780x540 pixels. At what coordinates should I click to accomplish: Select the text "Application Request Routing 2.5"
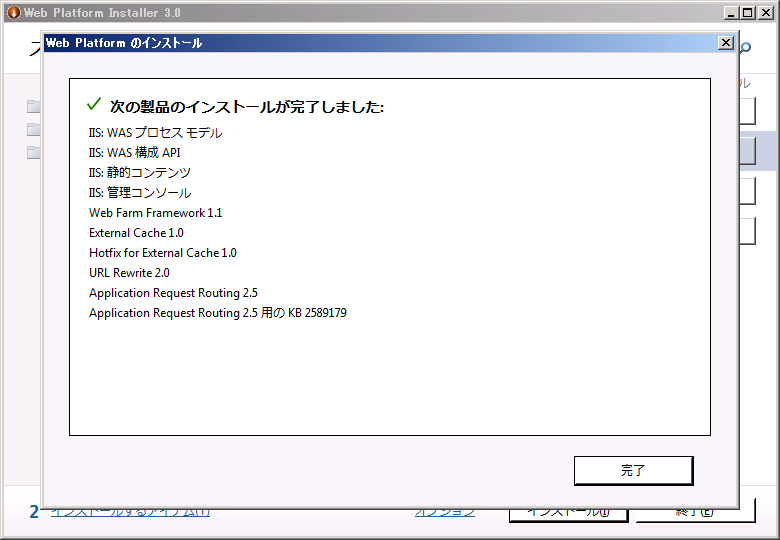(173, 293)
